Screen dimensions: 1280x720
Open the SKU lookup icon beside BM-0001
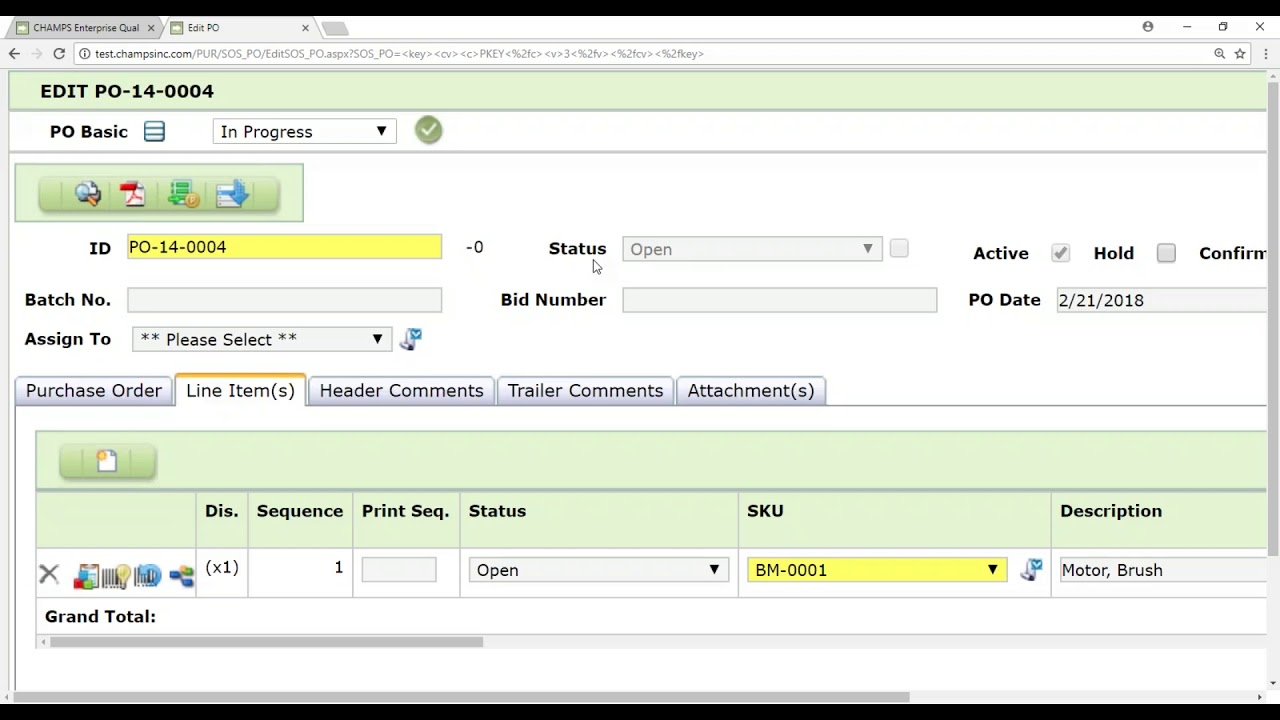pyautogui.click(x=1031, y=570)
